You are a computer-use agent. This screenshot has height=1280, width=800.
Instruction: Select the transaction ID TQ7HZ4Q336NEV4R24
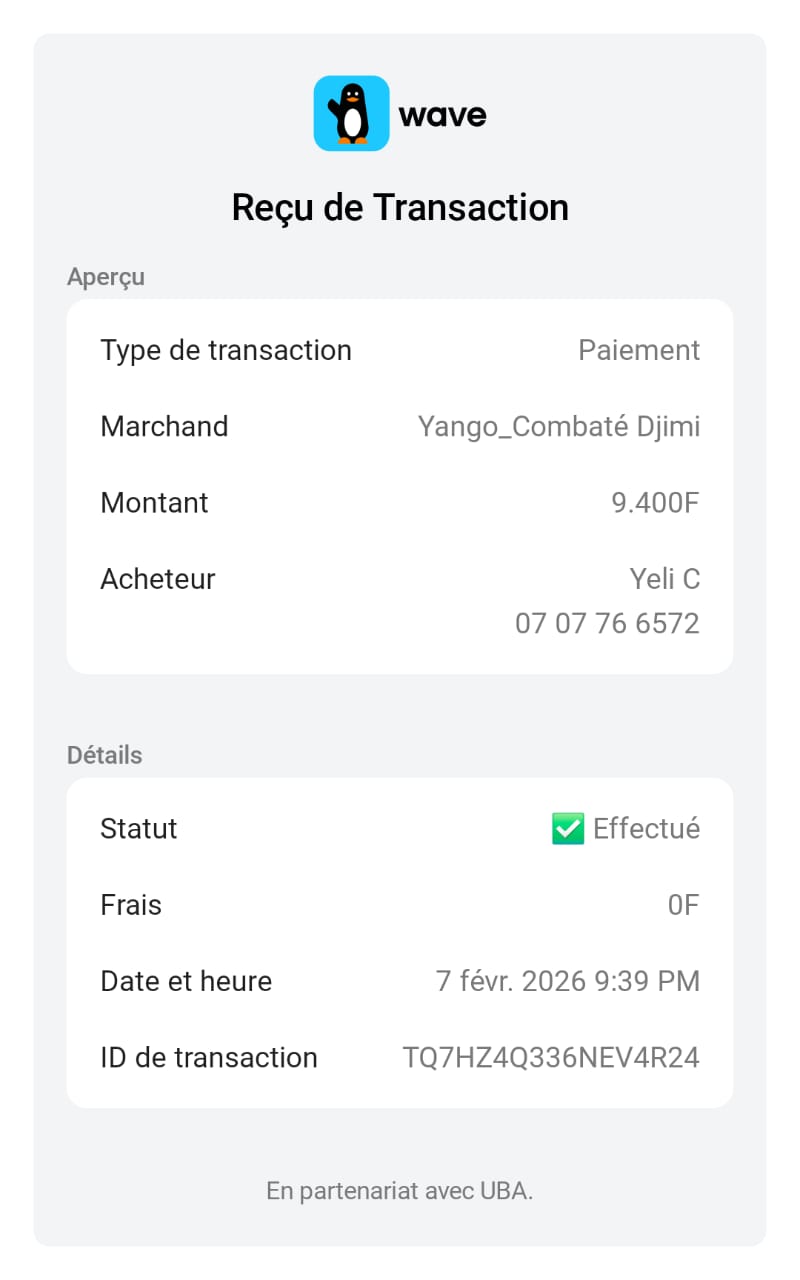pyautogui.click(x=551, y=1057)
